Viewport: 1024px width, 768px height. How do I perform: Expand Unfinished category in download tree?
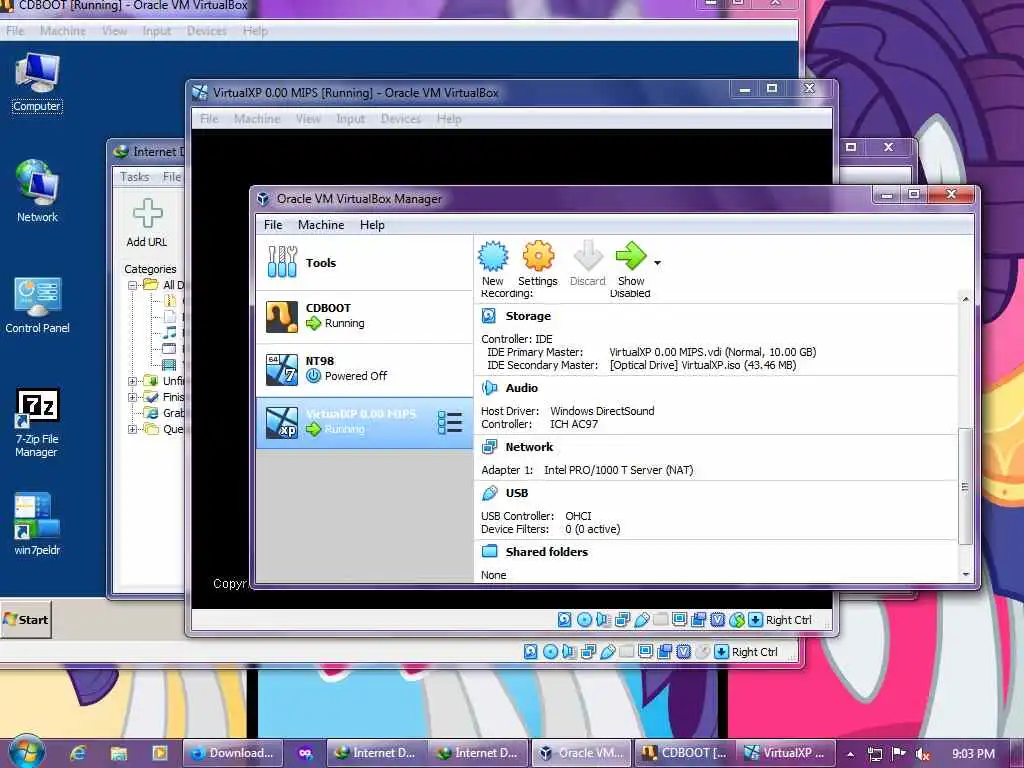coord(133,381)
